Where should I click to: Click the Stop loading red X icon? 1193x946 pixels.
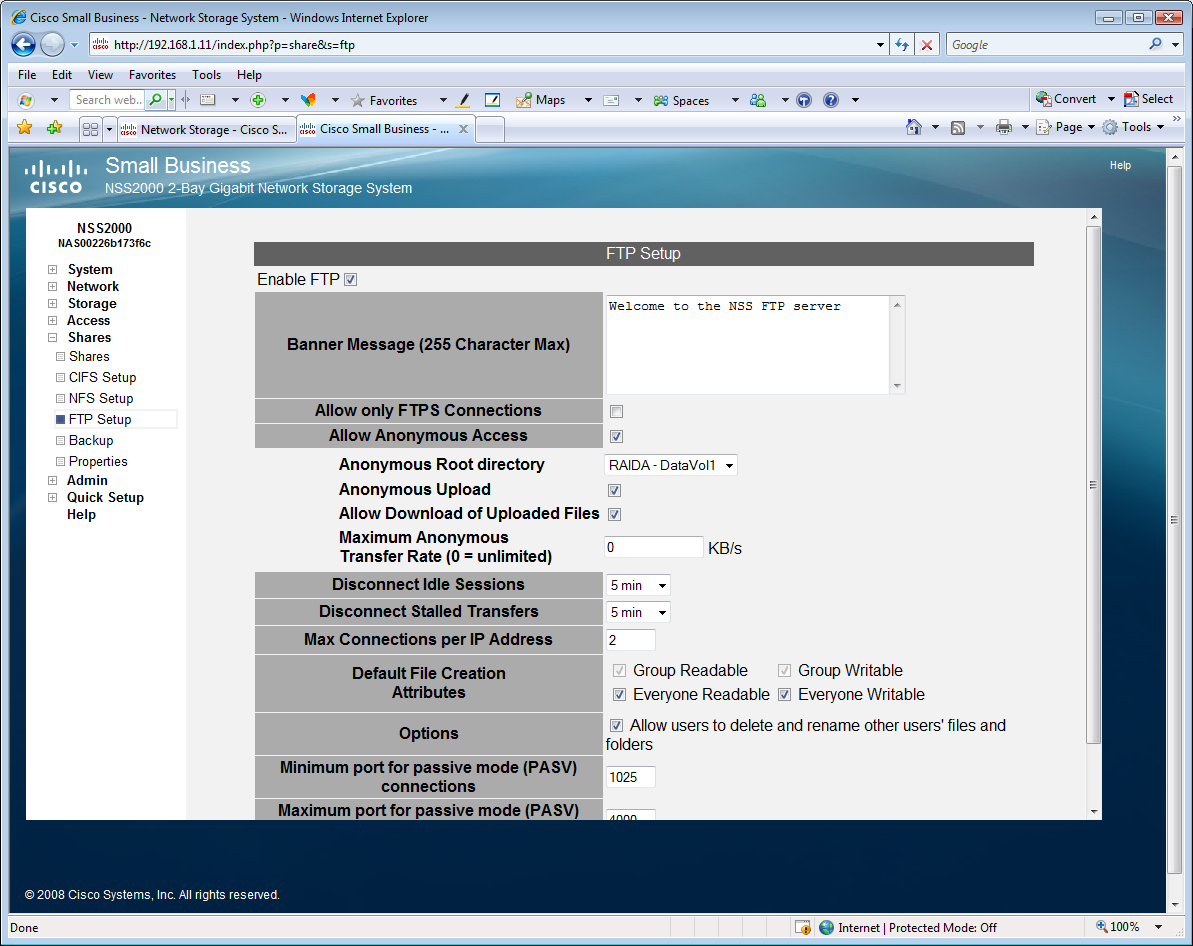click(x=927, y=45)
